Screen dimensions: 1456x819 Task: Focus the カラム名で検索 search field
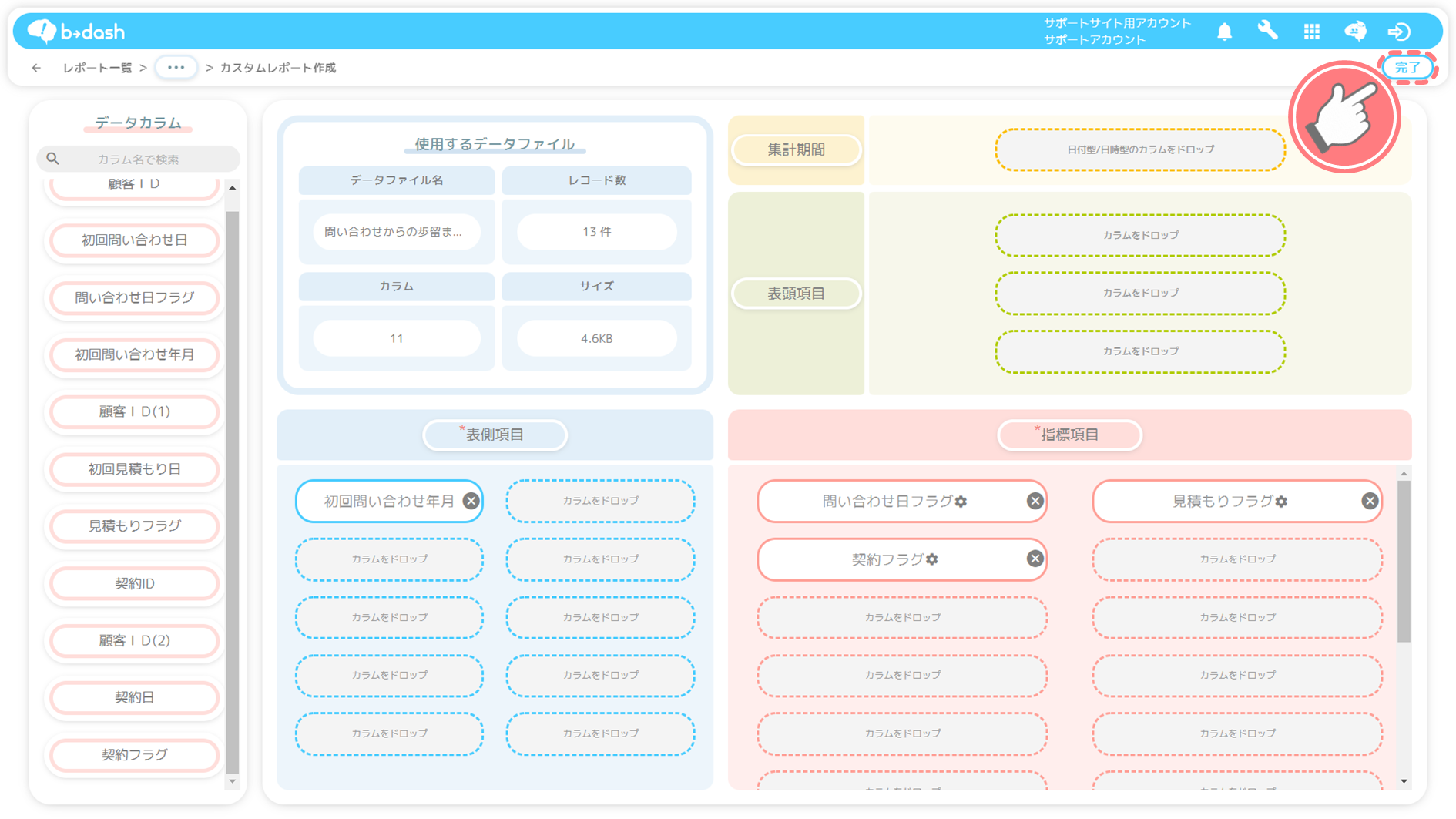pos(139,159)
